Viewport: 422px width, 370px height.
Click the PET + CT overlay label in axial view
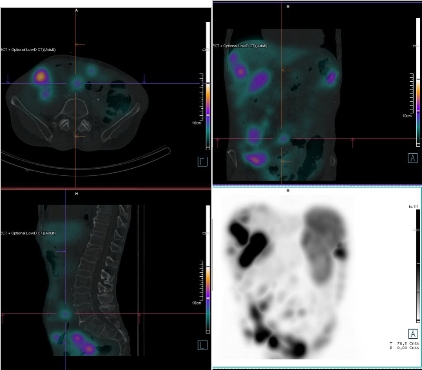click(28, 50)
